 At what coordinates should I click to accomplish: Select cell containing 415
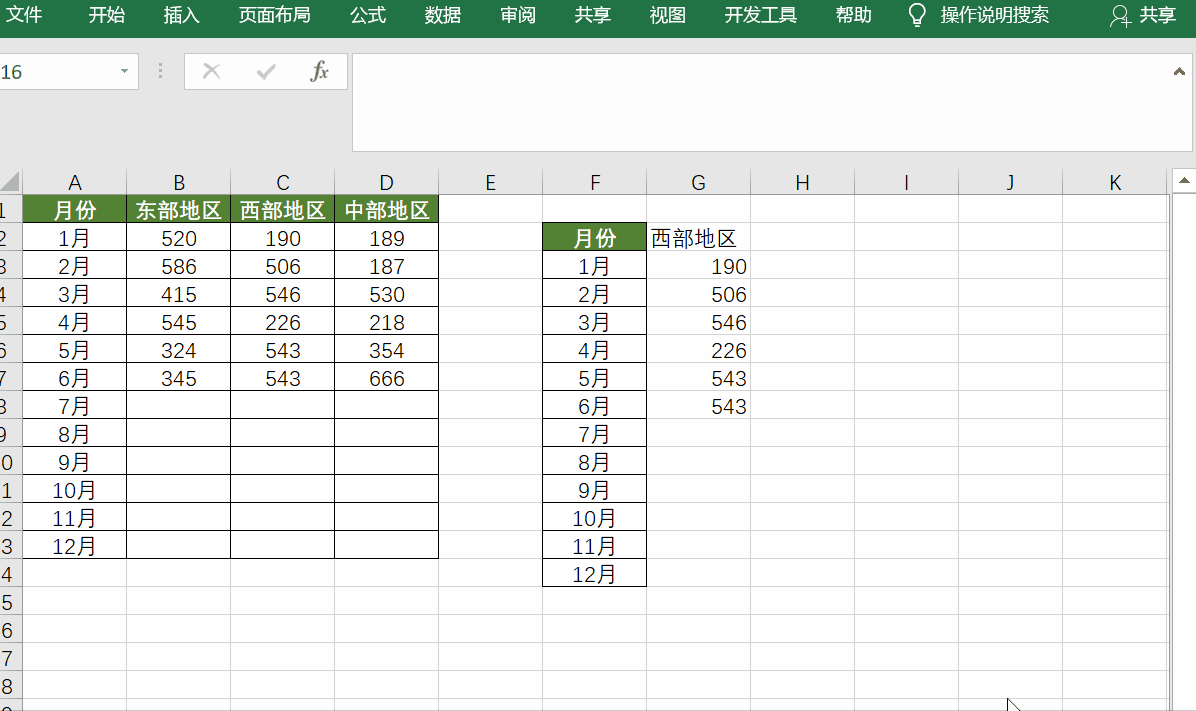tap(178, 294)
